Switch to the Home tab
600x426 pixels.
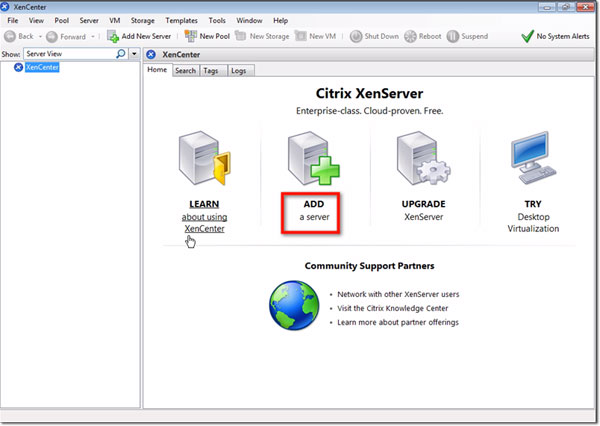(157, 70)
